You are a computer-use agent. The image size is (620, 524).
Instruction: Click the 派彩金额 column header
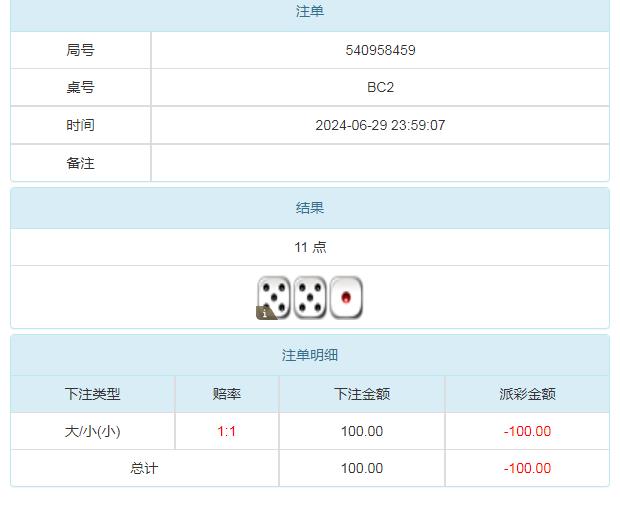pos(527,394)
